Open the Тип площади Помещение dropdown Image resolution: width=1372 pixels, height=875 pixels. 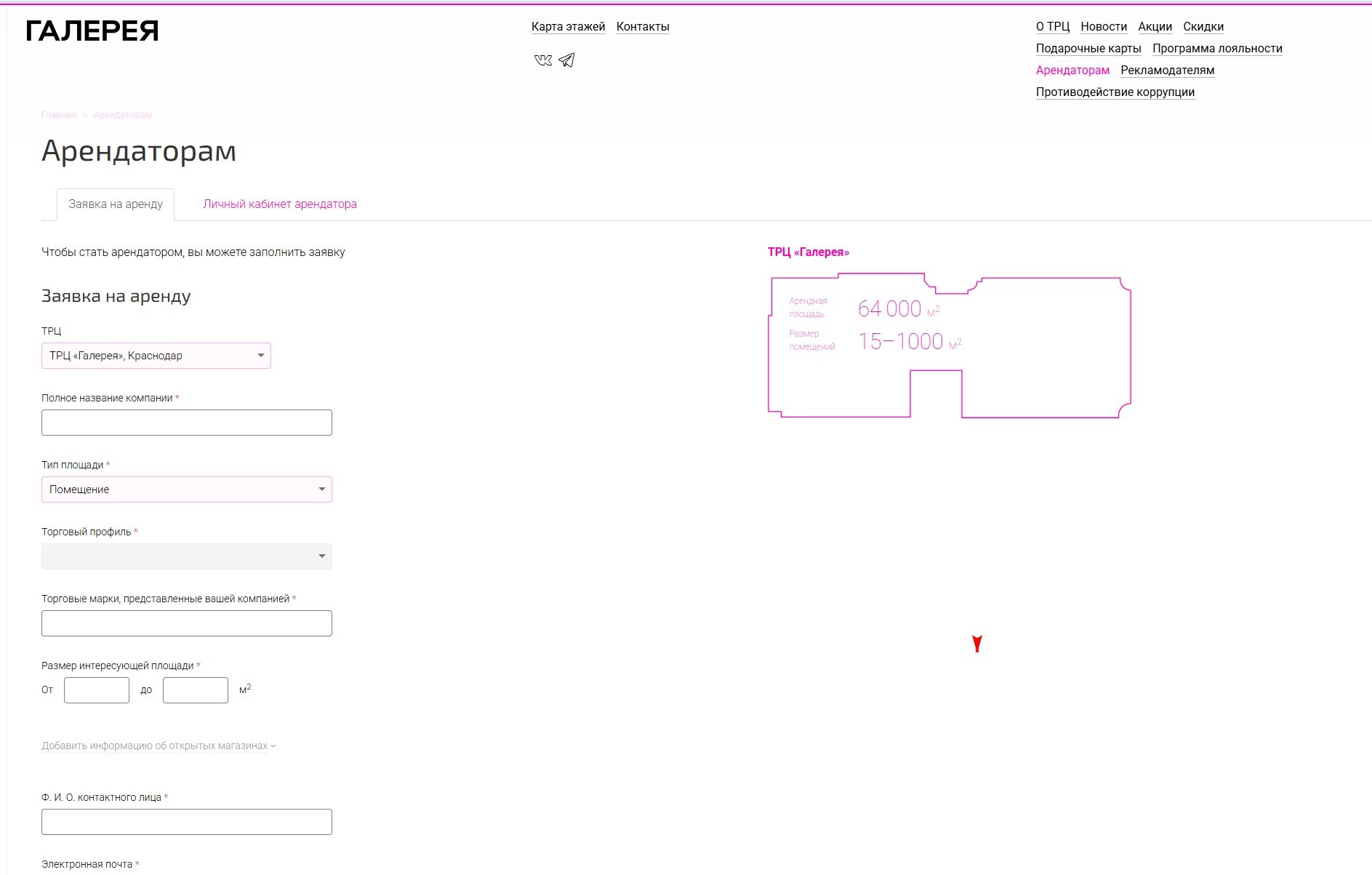[x=187, y=490]
